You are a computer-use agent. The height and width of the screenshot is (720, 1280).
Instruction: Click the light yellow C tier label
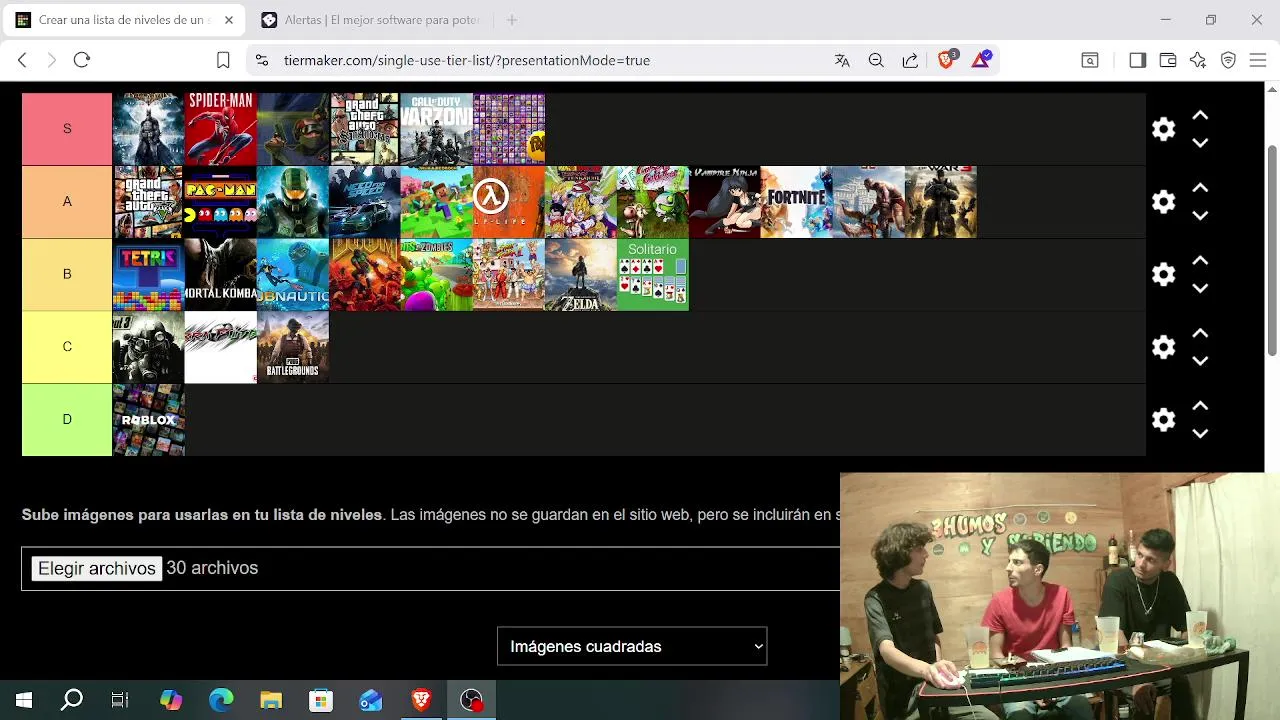click(67, 347)
